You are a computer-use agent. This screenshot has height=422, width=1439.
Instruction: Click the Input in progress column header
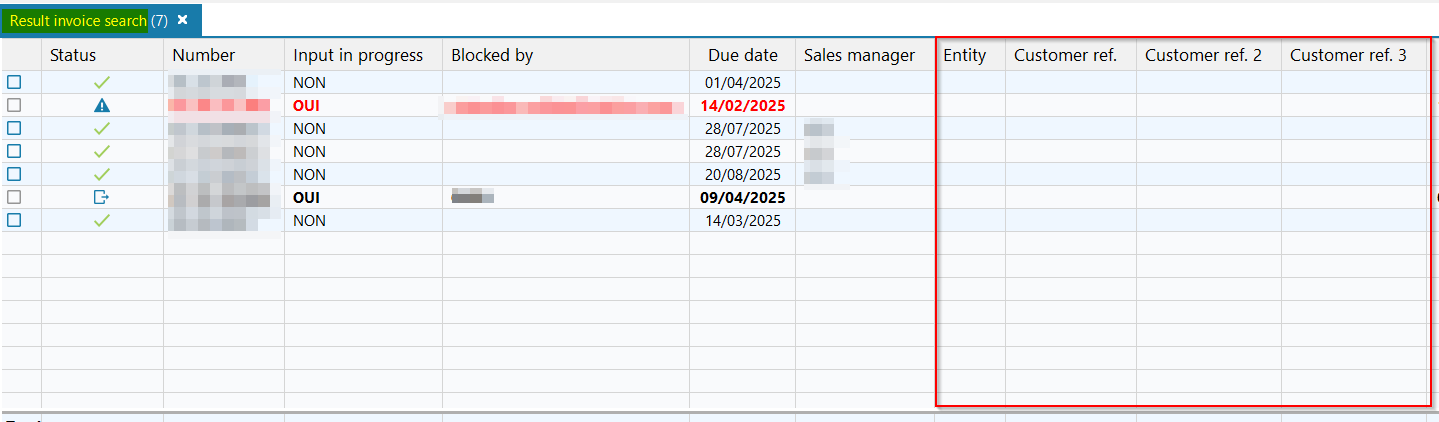point(358,56)
